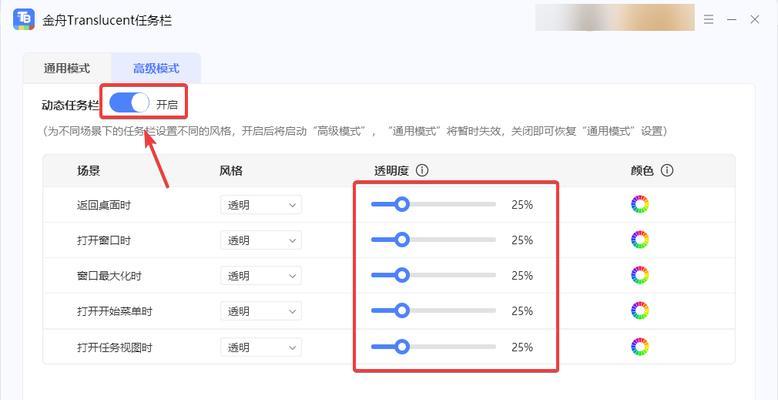Toggle the 动态任务栏 switch off
Viewport: 778px width, 400px height.
[x=129, y=103]
